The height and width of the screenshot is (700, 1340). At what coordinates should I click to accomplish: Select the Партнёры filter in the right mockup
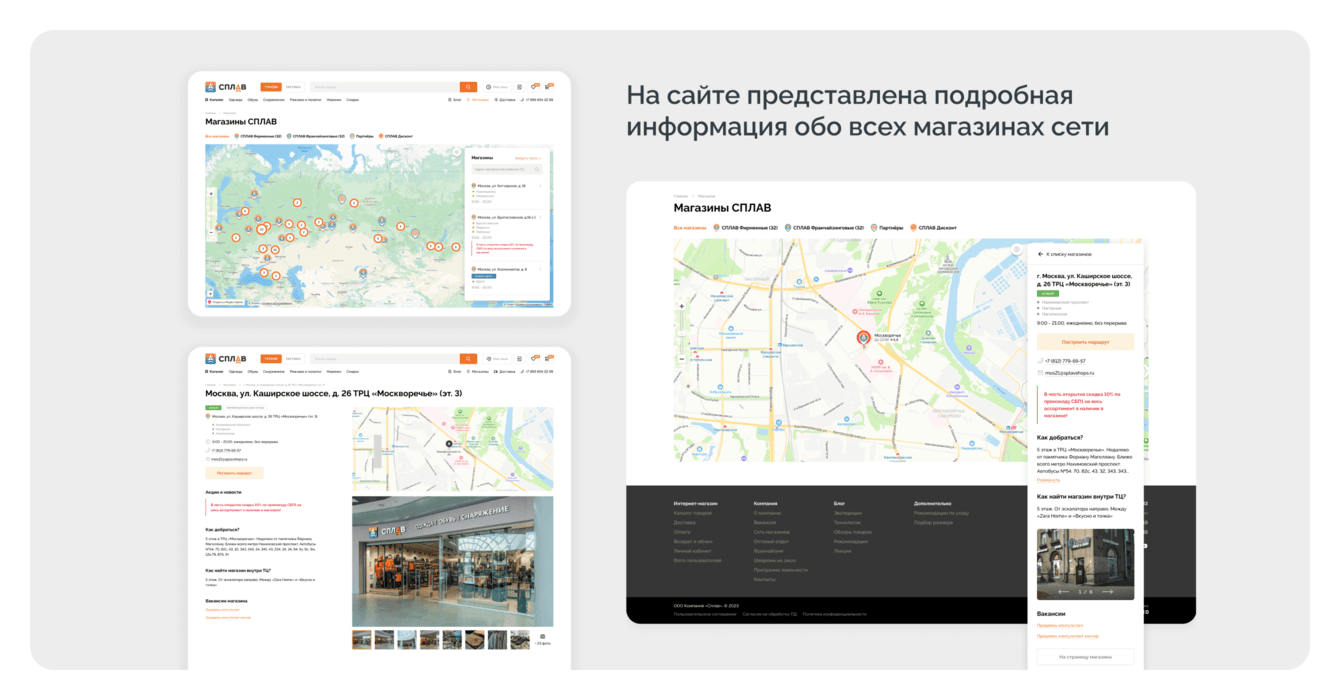point(887,227)
